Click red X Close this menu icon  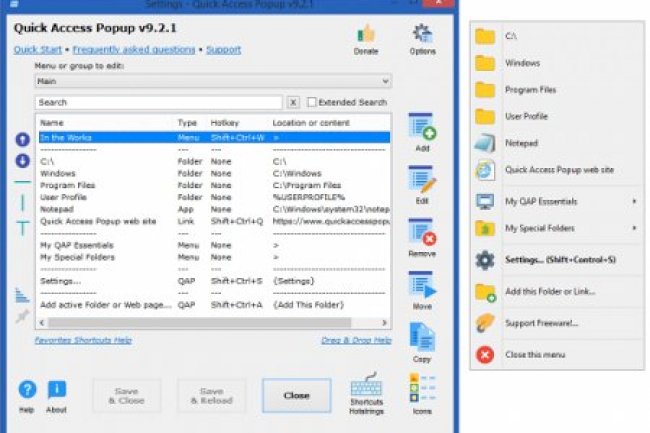(x=485, y=355)
